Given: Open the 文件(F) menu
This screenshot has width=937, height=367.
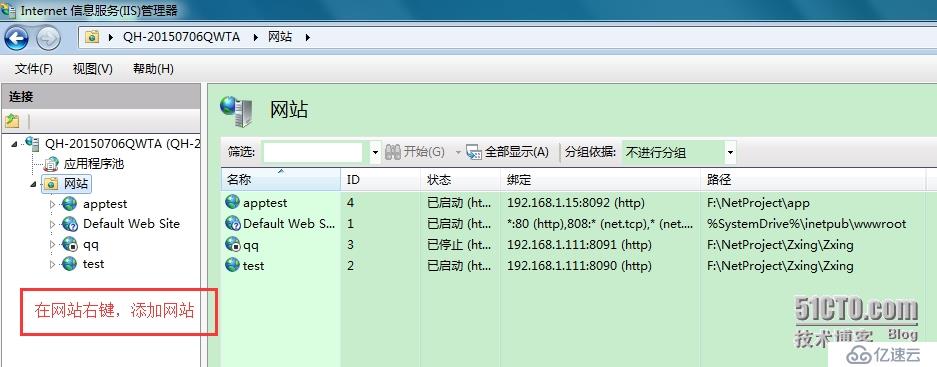Looking at the screenshot, I should (33, 69).
